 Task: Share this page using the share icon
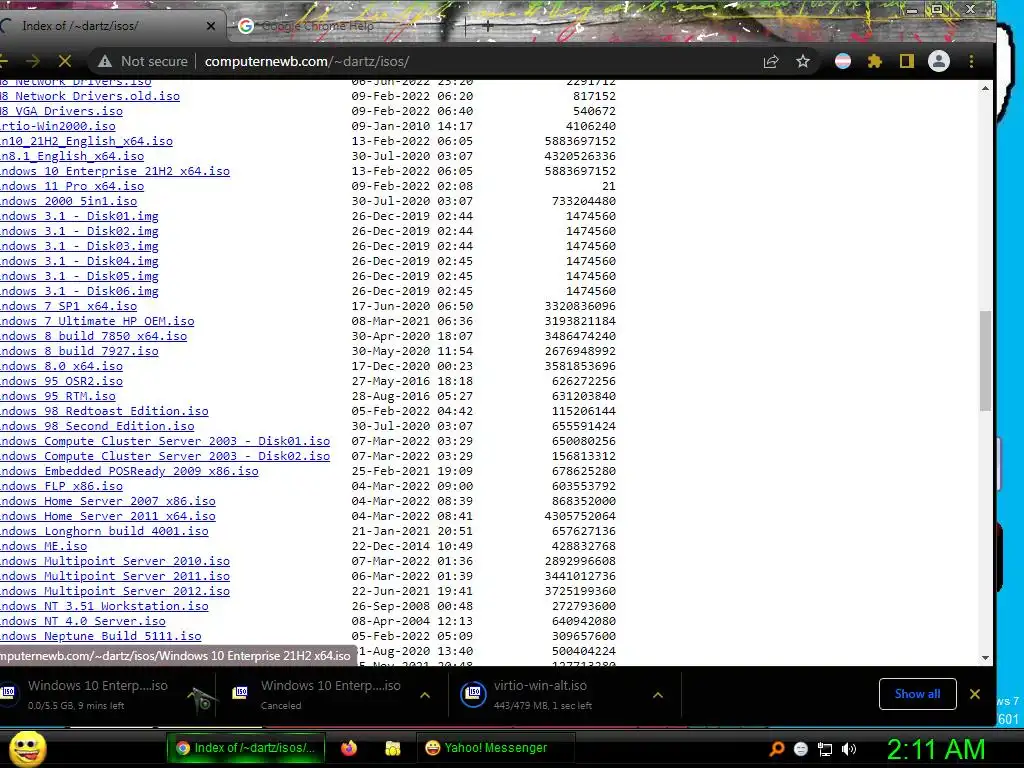[x=771, y=61]
